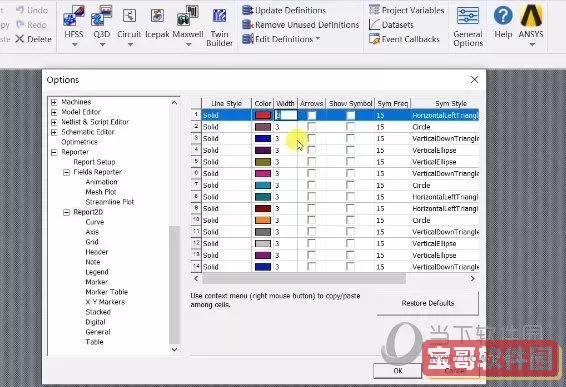Click the Restore Defaults button

(x=428, y=303)
